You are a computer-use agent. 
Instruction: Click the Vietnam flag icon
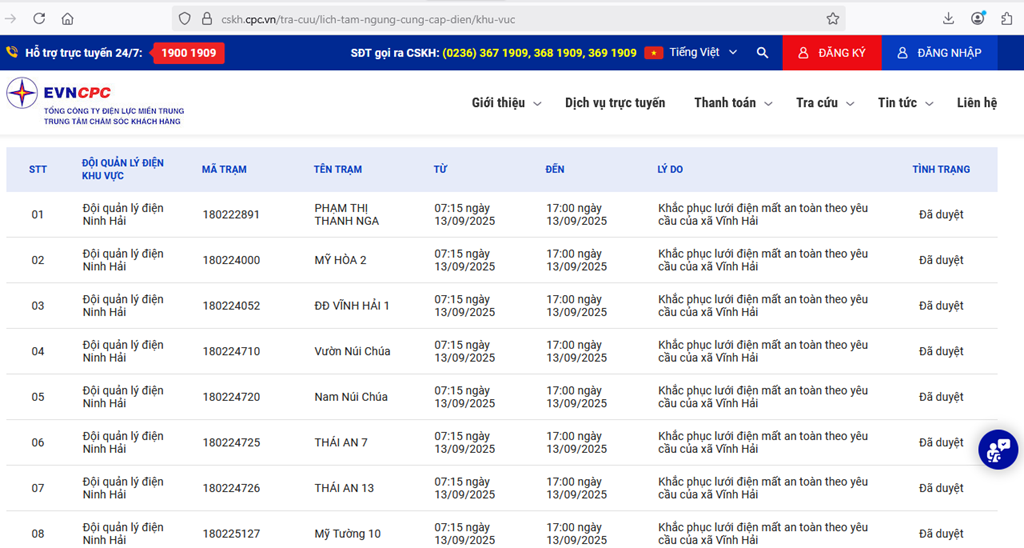pyautogui.click(x=654, y=53)
